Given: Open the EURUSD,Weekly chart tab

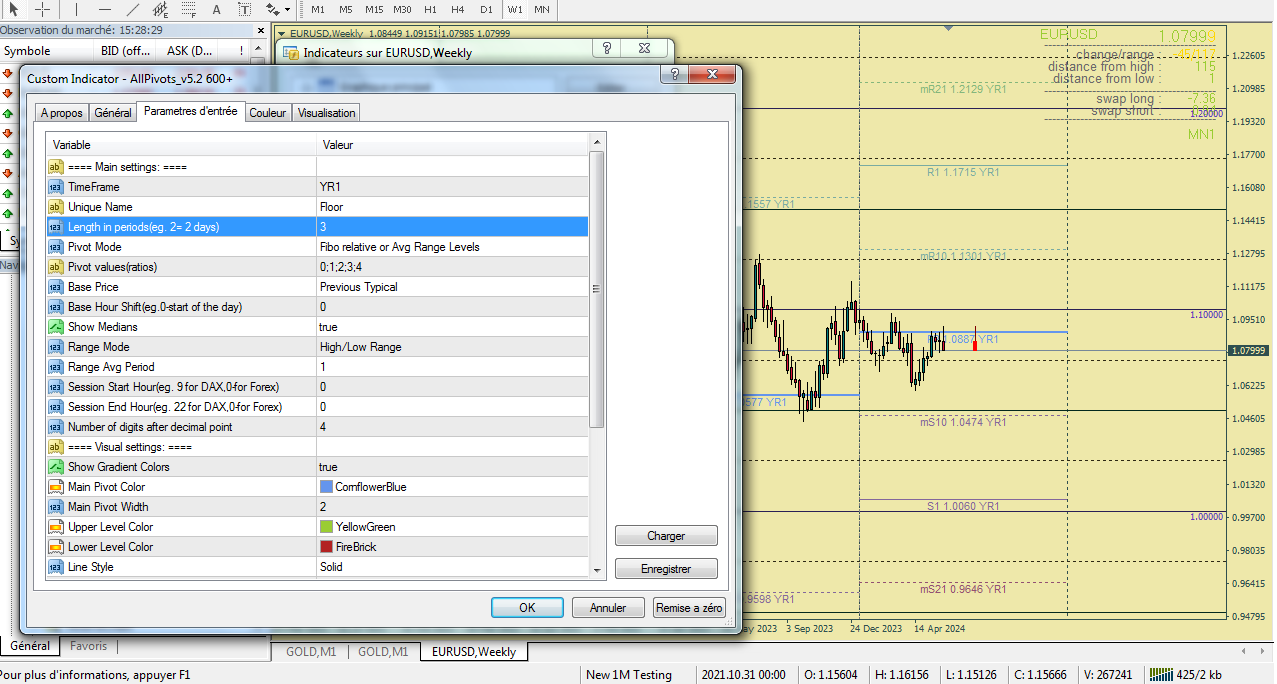Looking at the screenshot, I should (474, 651).
